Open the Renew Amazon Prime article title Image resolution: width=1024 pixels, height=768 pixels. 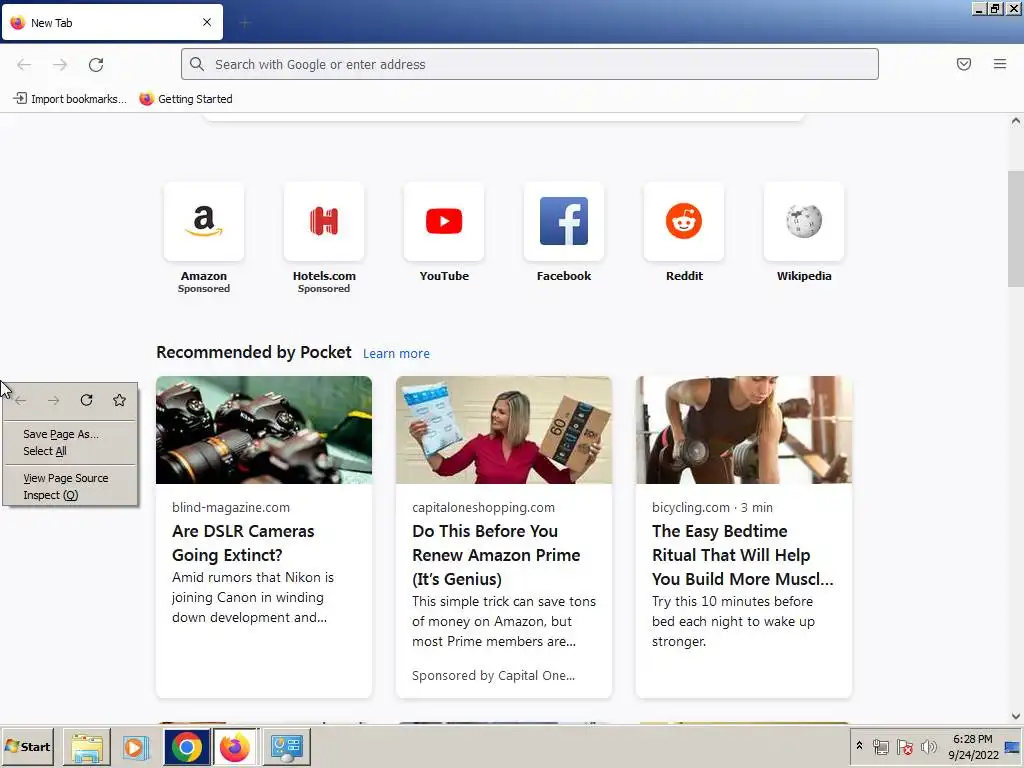[x=496, y=555]
